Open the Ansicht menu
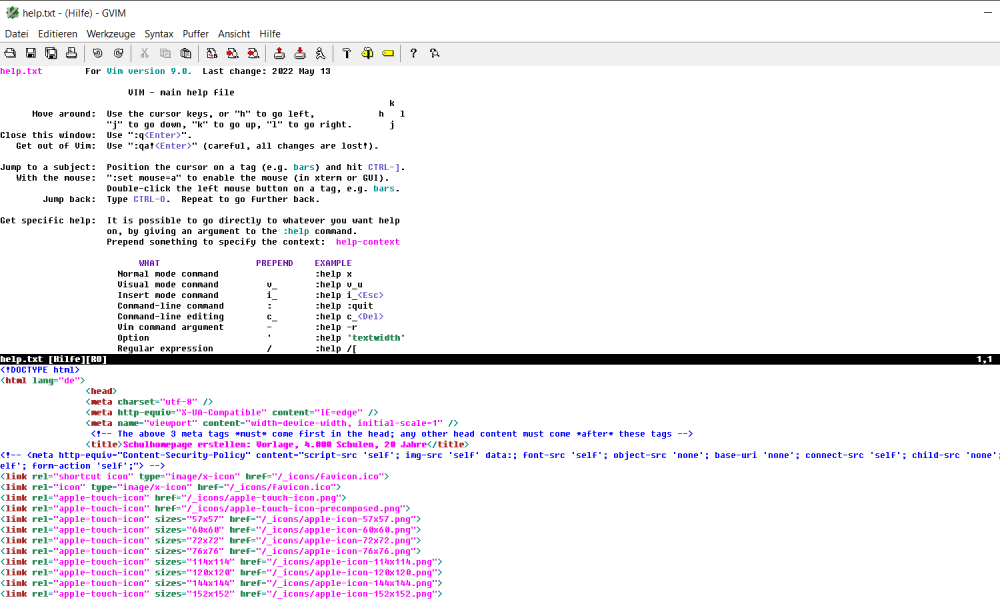This screenshot has height=600, width=1000. 234,34
